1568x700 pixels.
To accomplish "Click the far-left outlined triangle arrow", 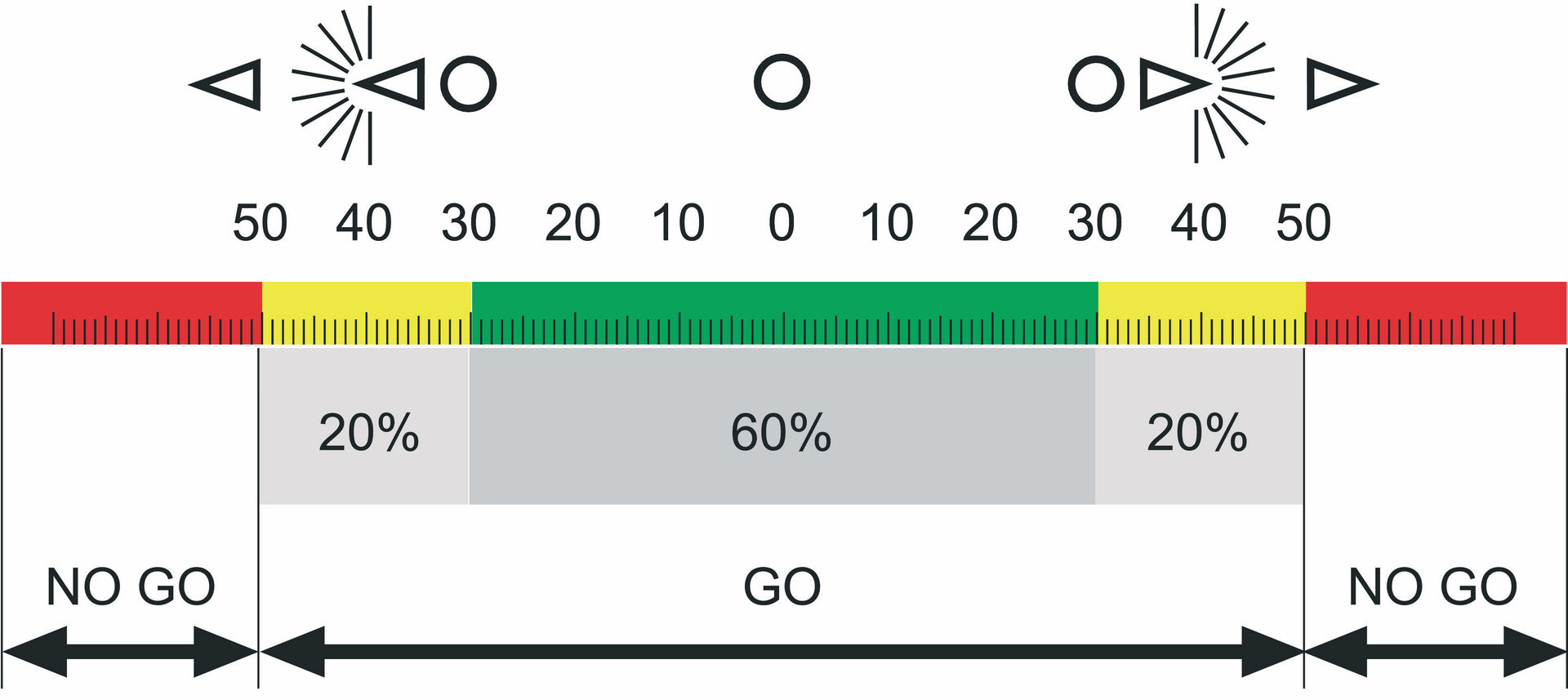I will 225,84.
